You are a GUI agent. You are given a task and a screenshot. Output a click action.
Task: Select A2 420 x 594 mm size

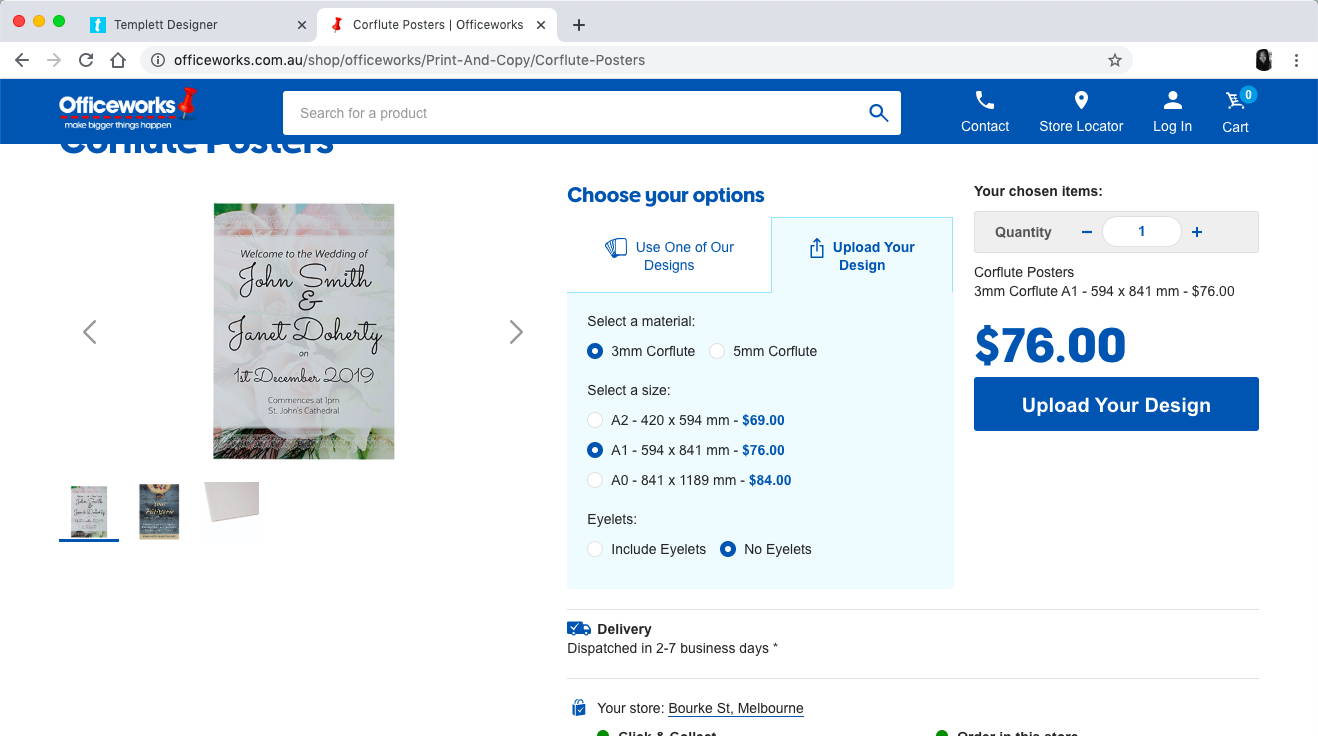[595, 420]
